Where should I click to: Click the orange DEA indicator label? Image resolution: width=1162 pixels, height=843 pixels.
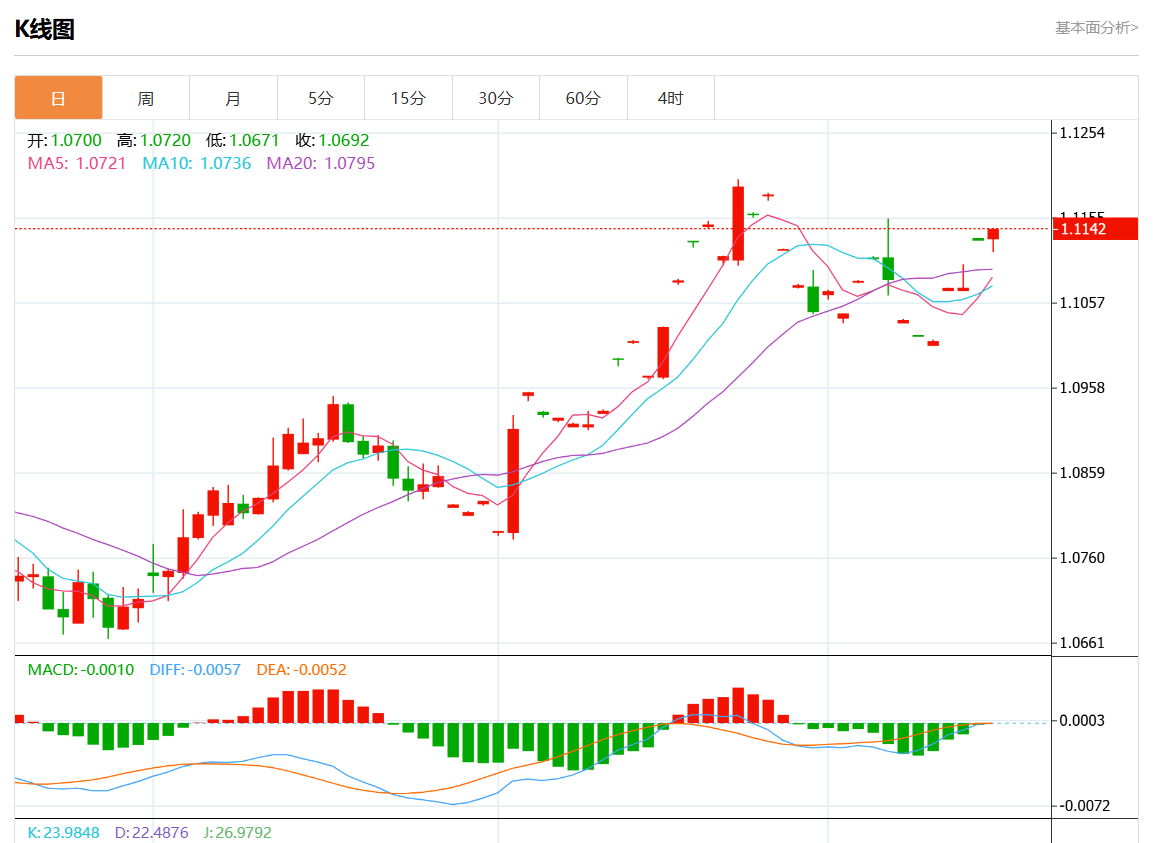click(301, 670)
